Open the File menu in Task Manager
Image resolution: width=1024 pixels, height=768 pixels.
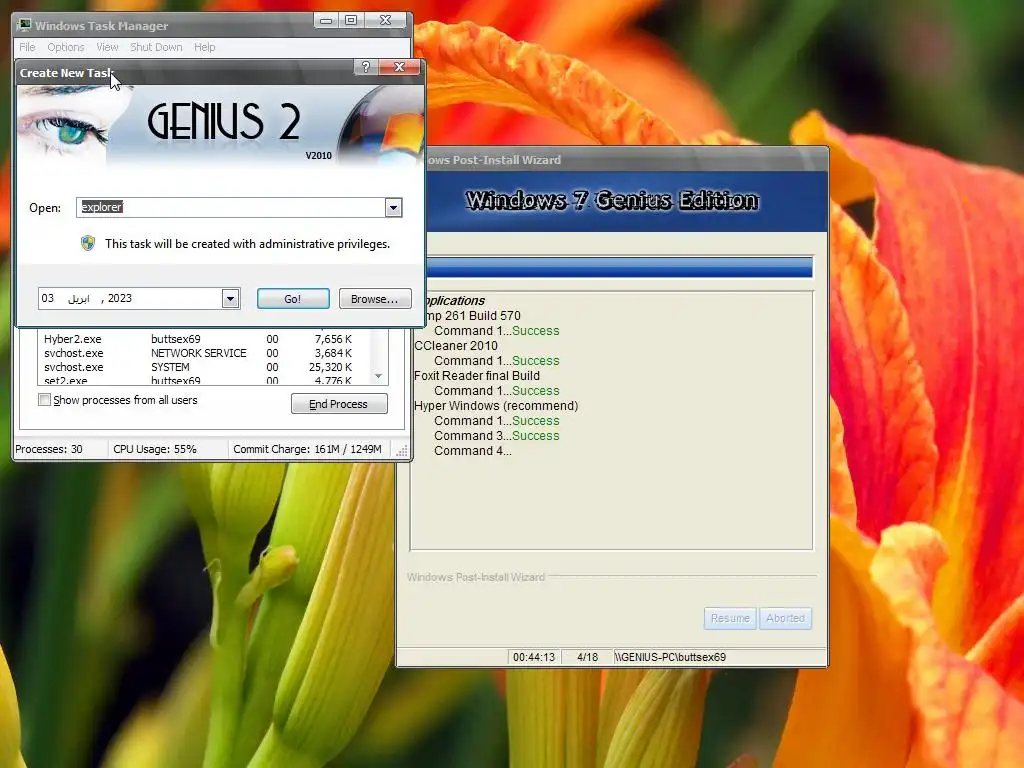27,47
